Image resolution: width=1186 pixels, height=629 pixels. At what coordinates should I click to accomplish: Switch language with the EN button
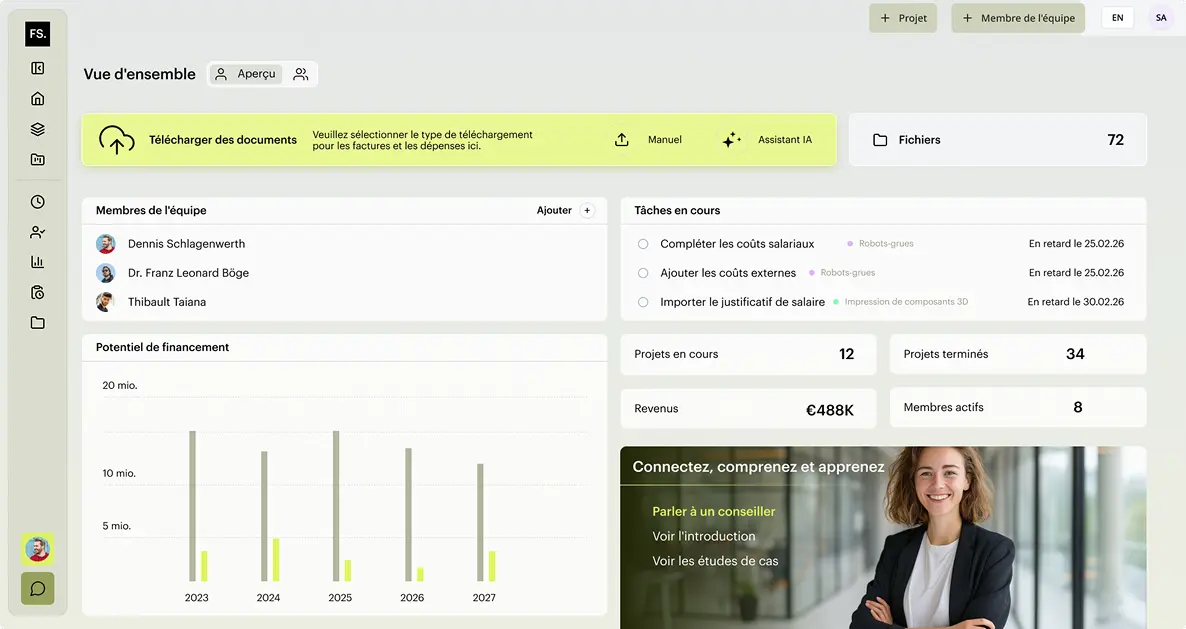tap(1118, 18)
